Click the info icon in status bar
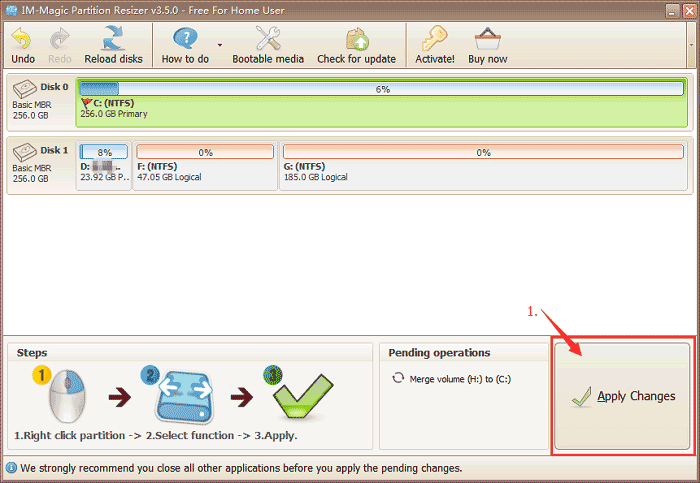The image size is (700, 483). pos(12,468)
